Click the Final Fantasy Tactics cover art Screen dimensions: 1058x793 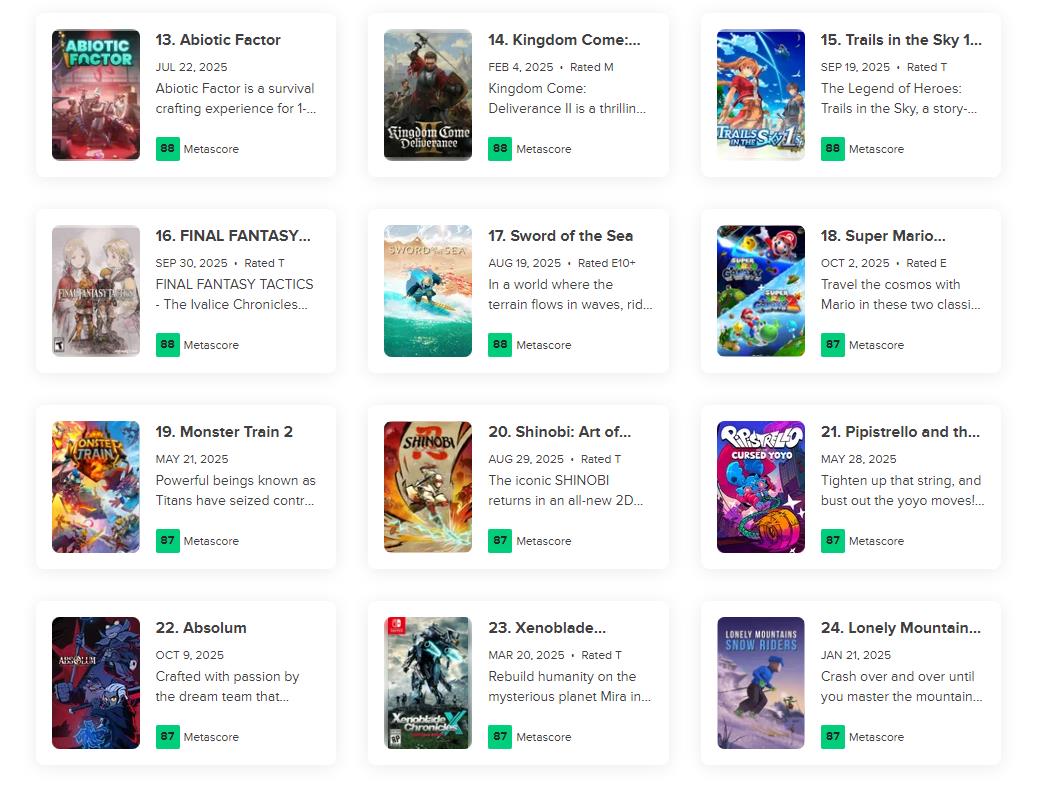coord(96,291)
